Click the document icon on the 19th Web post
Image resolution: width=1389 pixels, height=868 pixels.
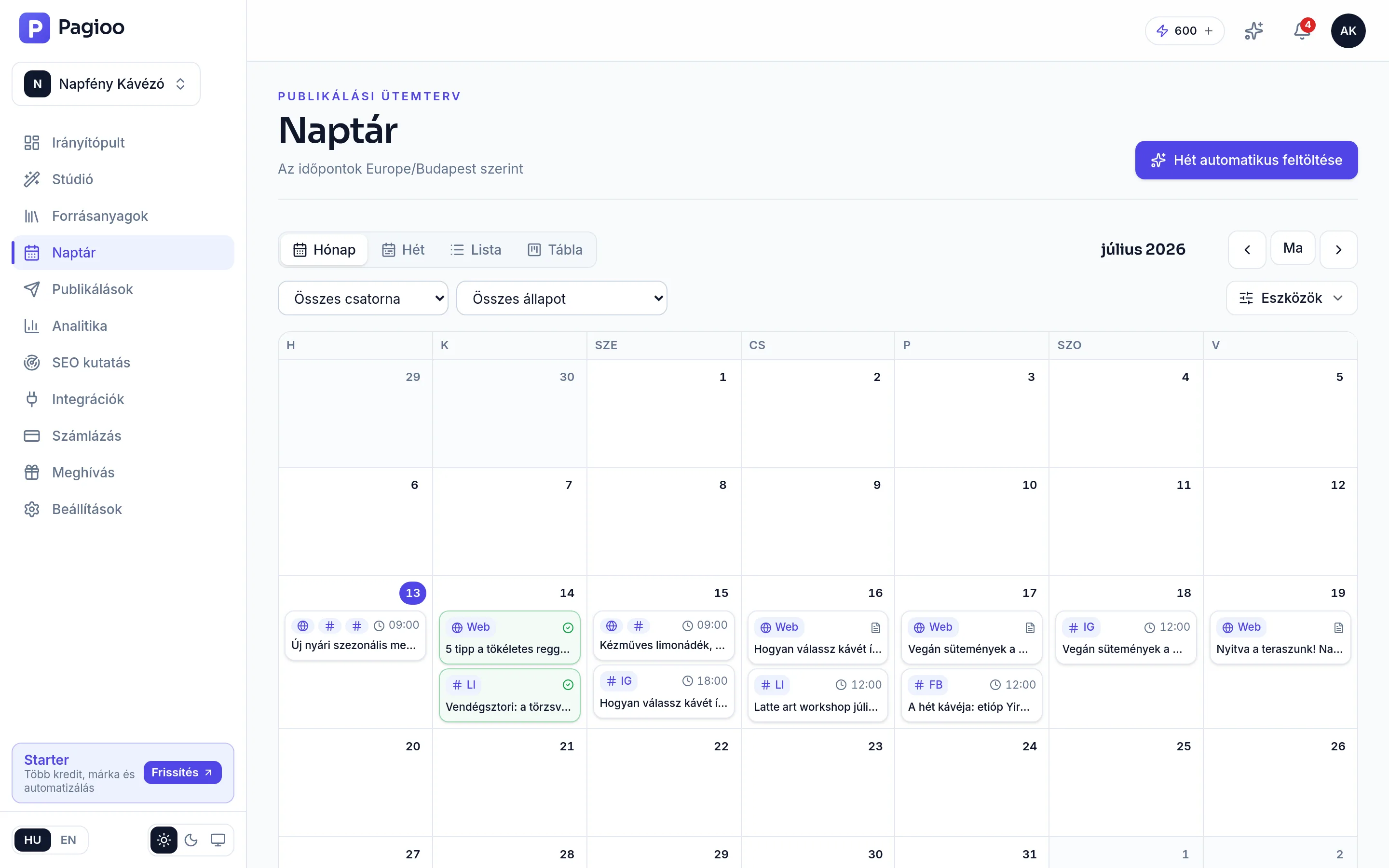[1338, 627]
